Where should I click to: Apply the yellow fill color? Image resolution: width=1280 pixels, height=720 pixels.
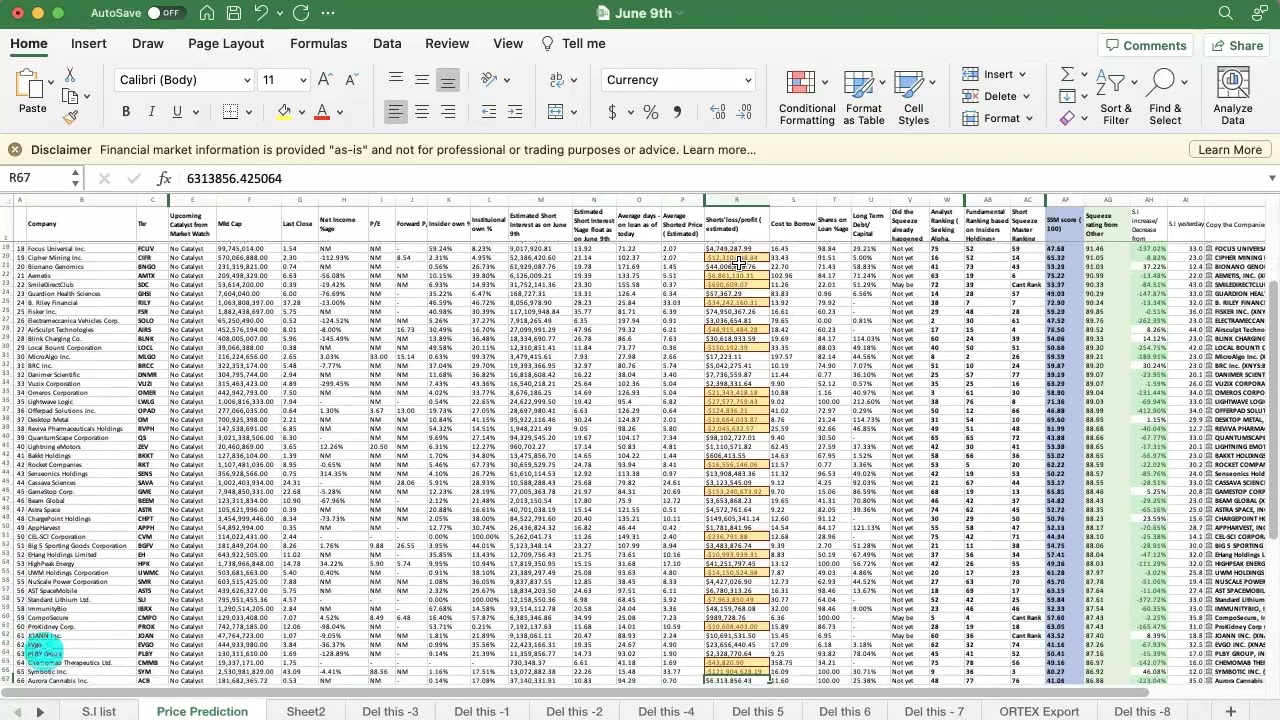pos(284,112)
